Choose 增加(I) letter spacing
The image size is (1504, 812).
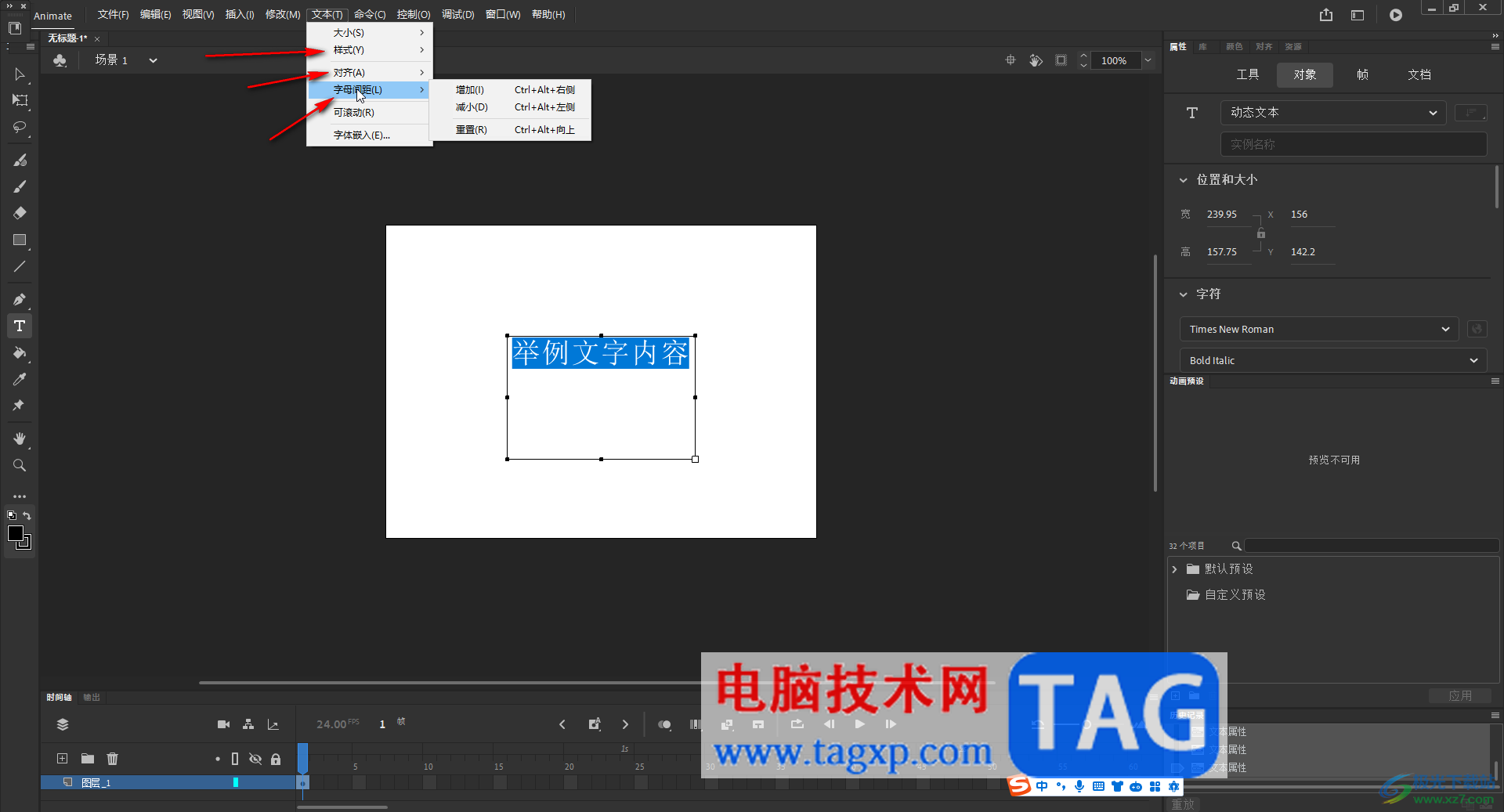(x=512, y=90)
